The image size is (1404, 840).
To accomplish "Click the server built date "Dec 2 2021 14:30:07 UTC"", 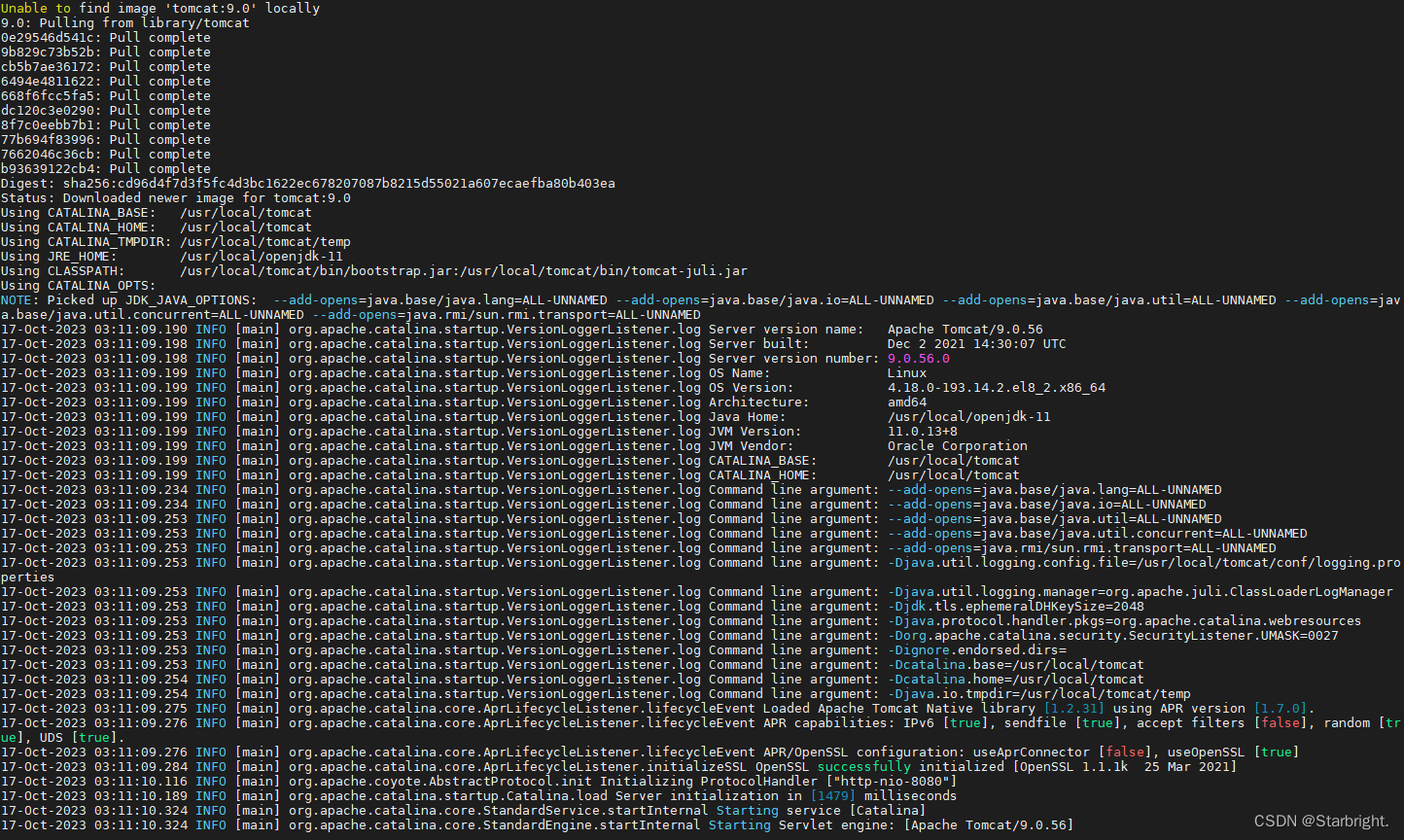I will point(977,343).
